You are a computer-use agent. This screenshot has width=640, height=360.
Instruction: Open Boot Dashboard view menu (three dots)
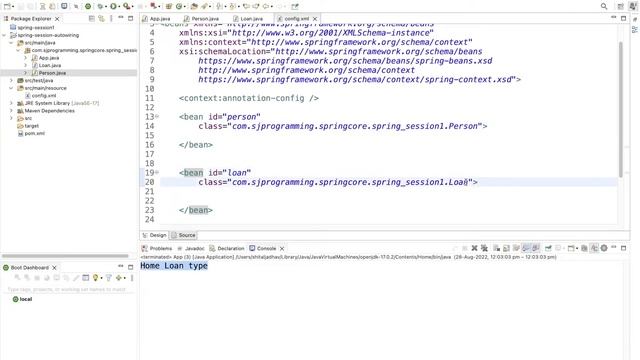(132, 278)
